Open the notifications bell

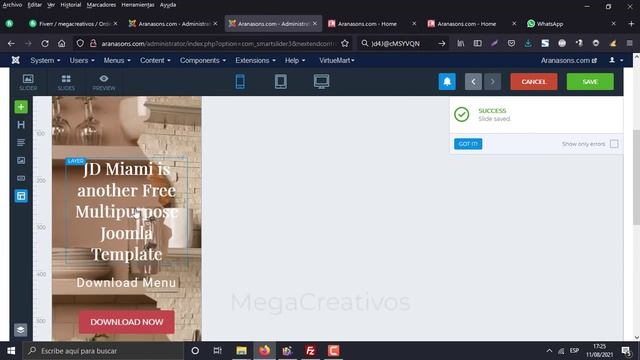click(447, 82)
